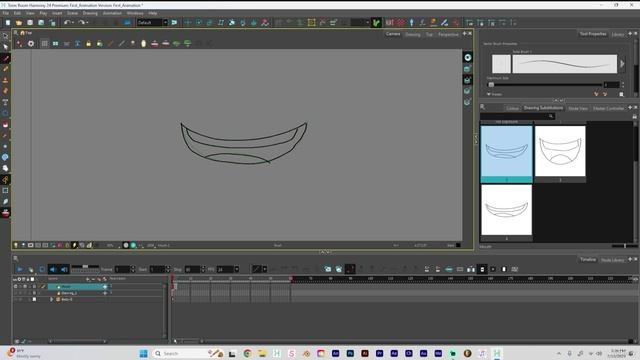The width and height of the screenshot is (640, 360).
Task: Toggle the bottom-left light bulb in Camera status bar
Action: coord(16,245)
